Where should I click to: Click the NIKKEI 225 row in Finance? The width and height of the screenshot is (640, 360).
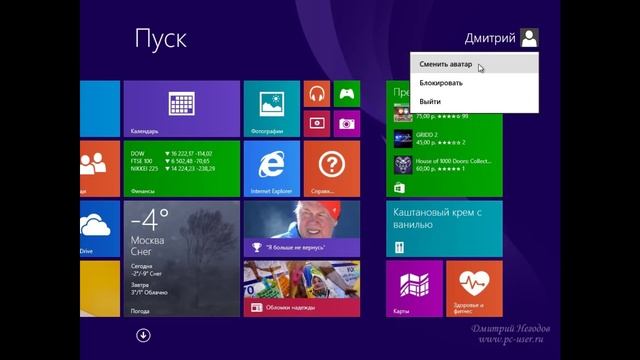click(173, 169)
